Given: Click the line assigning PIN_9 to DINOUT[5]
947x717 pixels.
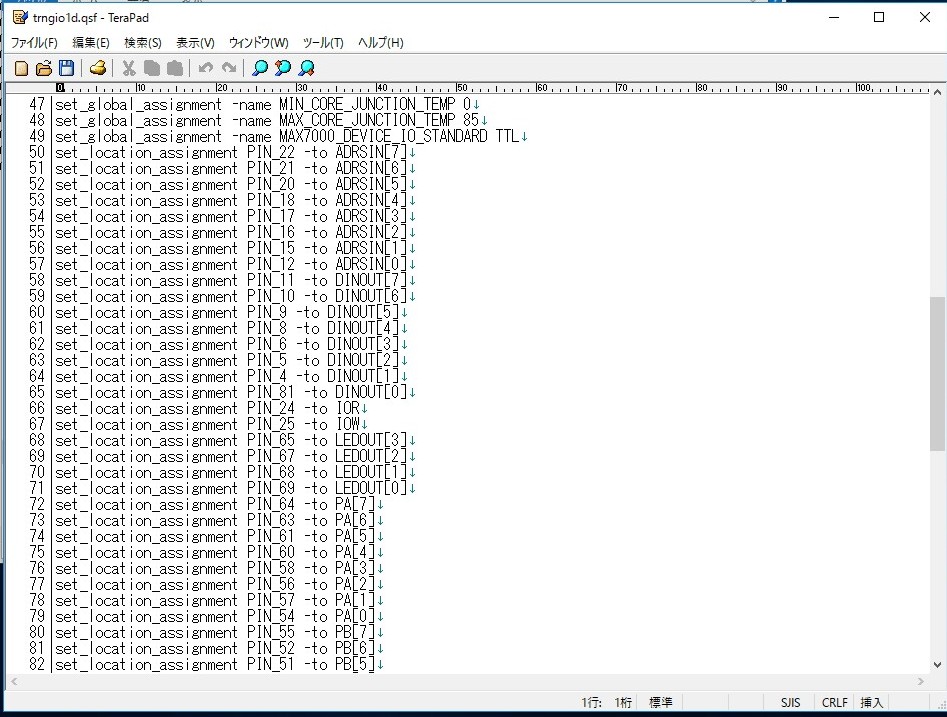Looking at the screenshot, I should click(228, 312).
